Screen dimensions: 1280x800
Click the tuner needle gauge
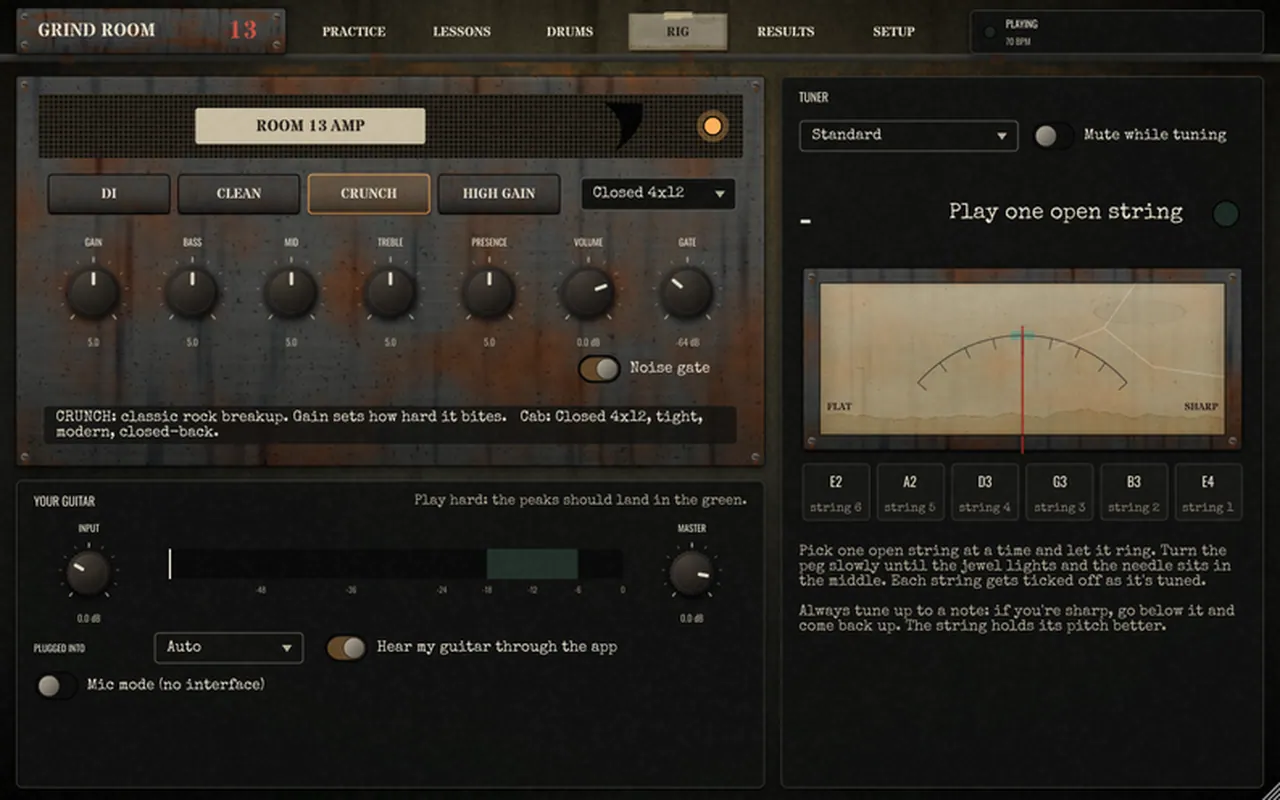[1022, 359]
